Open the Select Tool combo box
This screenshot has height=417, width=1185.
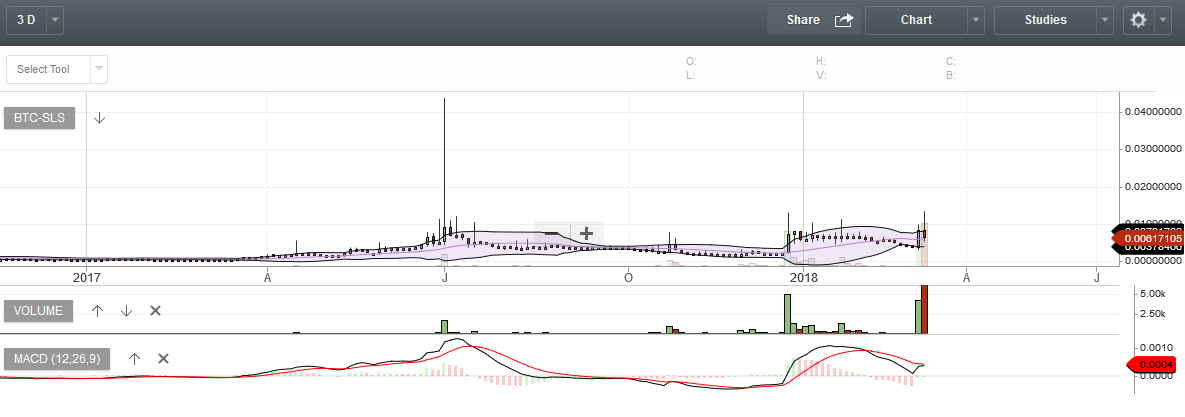pos(57,70)
